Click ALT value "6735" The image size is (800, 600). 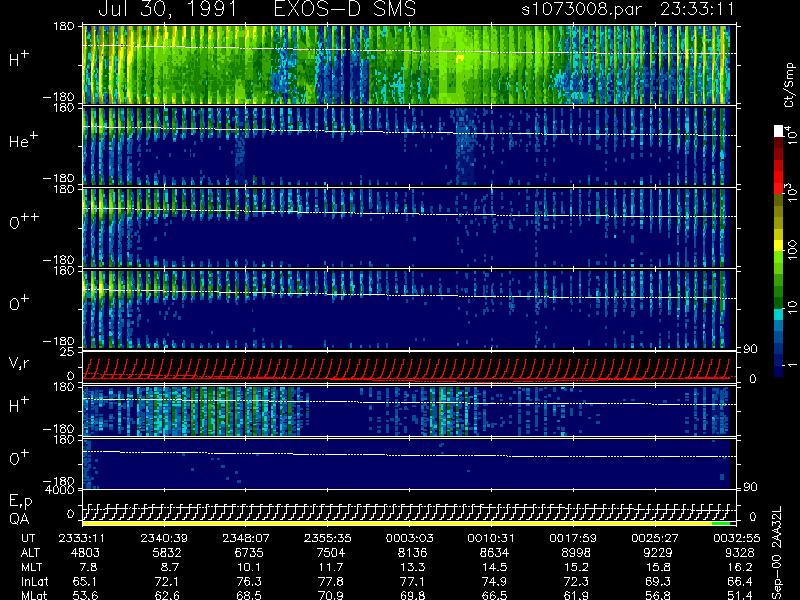point(249,553)
